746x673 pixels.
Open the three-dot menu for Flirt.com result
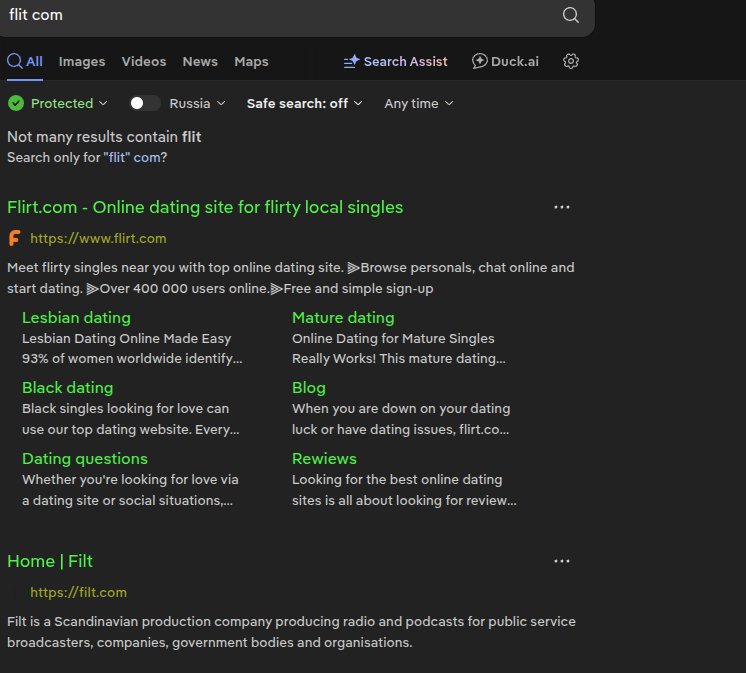tap(562, 207)
